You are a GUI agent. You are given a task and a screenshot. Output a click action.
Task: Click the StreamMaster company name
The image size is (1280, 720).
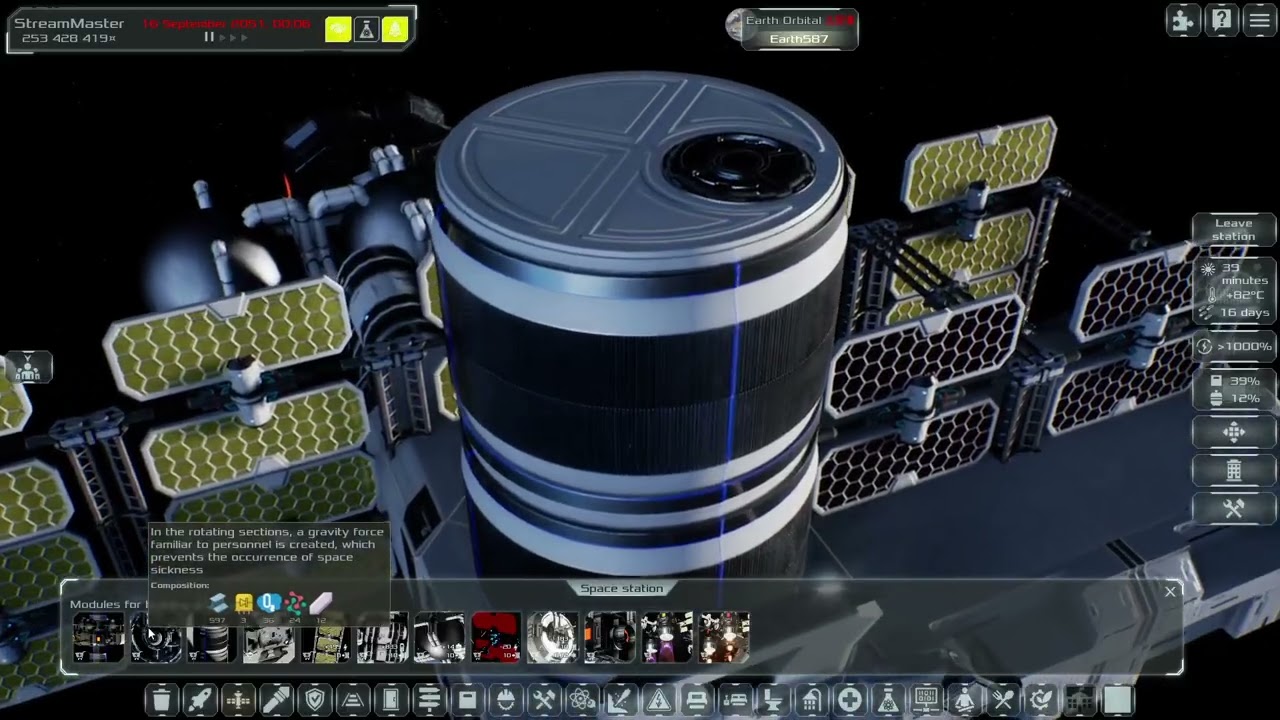click(x=69, y=23)
